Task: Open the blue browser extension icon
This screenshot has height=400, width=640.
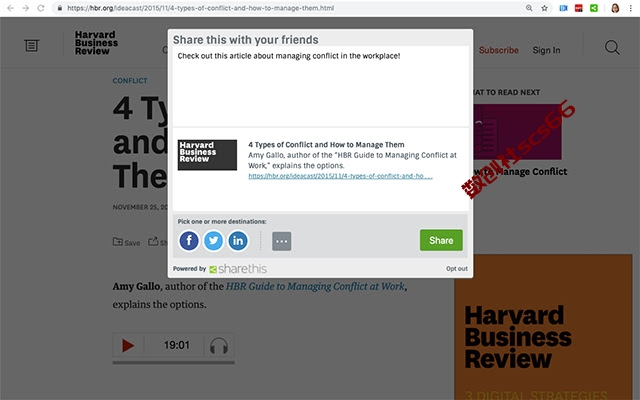Action: (x=563, y=8)
